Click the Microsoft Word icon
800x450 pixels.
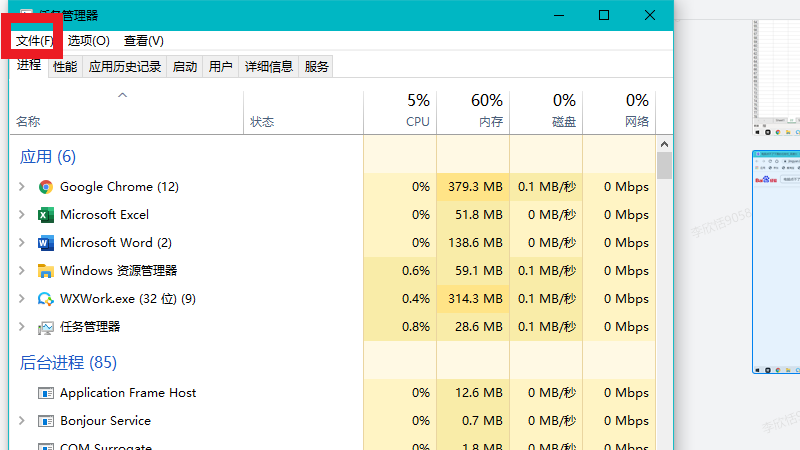pos(45,243)
